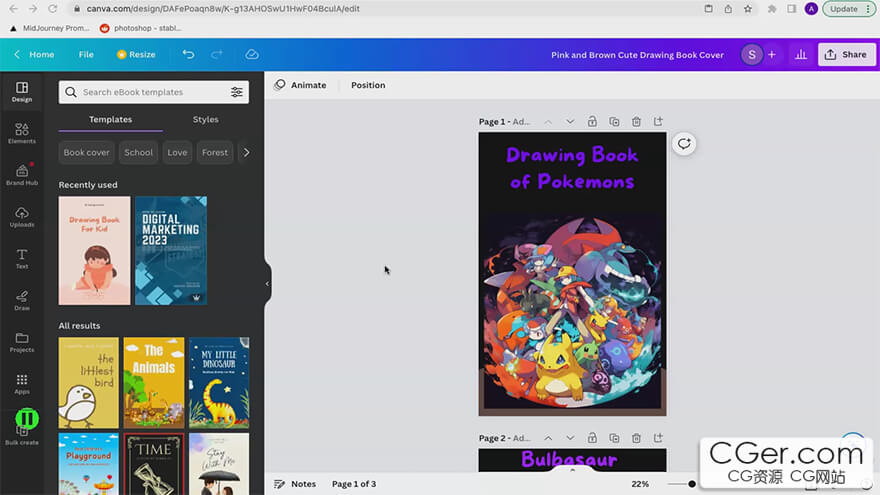This screenshot has width=880, height=495.
Task: Move Page 1 down with chevron
Action: point(570,121)
